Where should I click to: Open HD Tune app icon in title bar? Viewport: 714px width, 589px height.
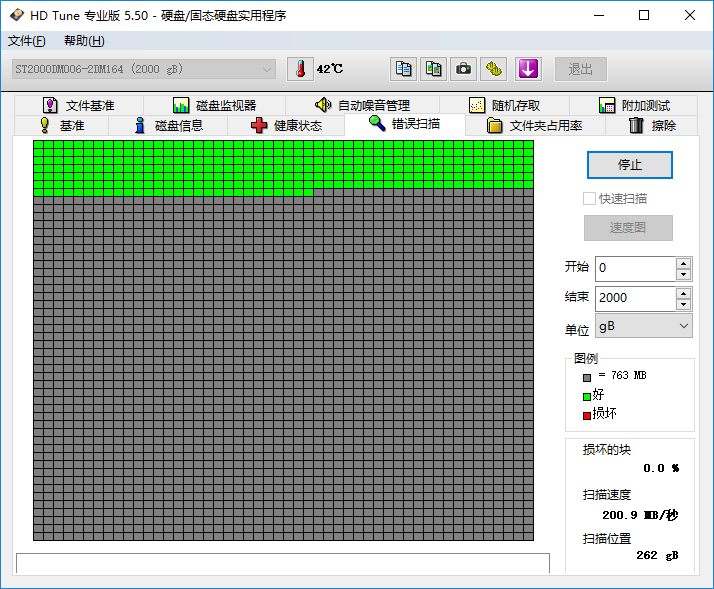[x=16, y=16]
